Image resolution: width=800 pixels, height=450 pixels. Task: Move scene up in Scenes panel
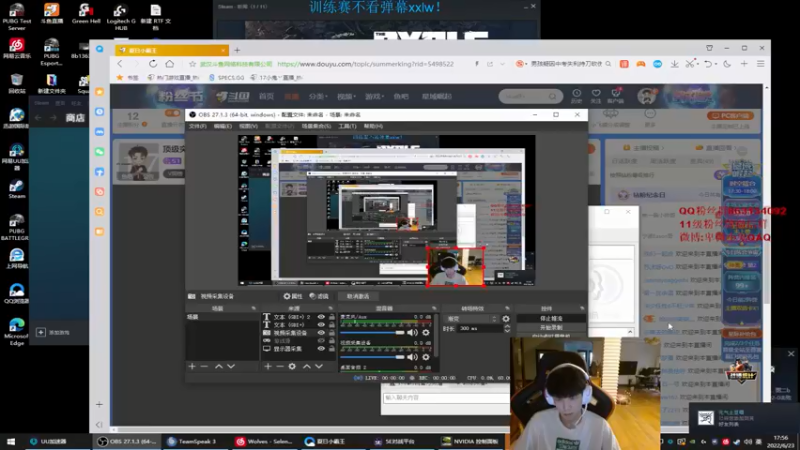pyautogui.click(x=219, y=366)
